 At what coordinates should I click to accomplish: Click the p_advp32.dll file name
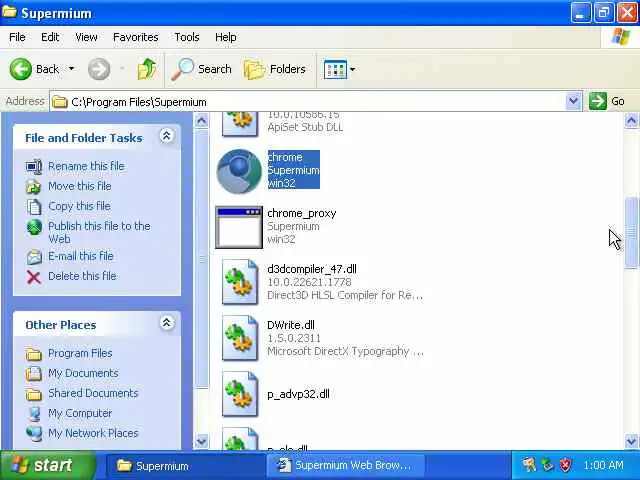click(x=298, y=394)
